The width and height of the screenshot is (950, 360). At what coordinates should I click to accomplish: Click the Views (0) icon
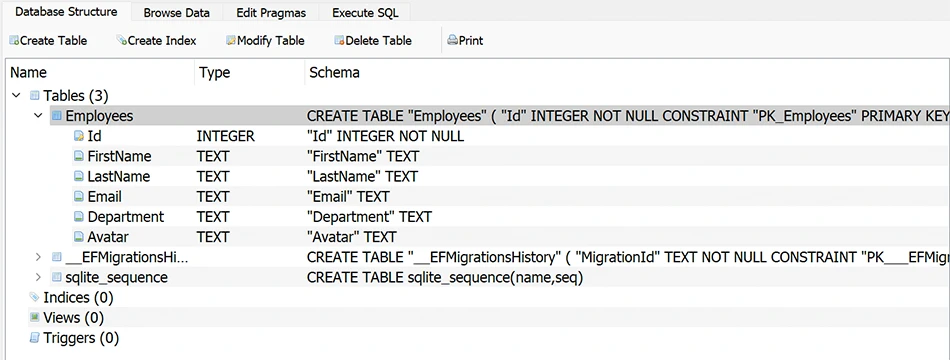click(35, 317)
